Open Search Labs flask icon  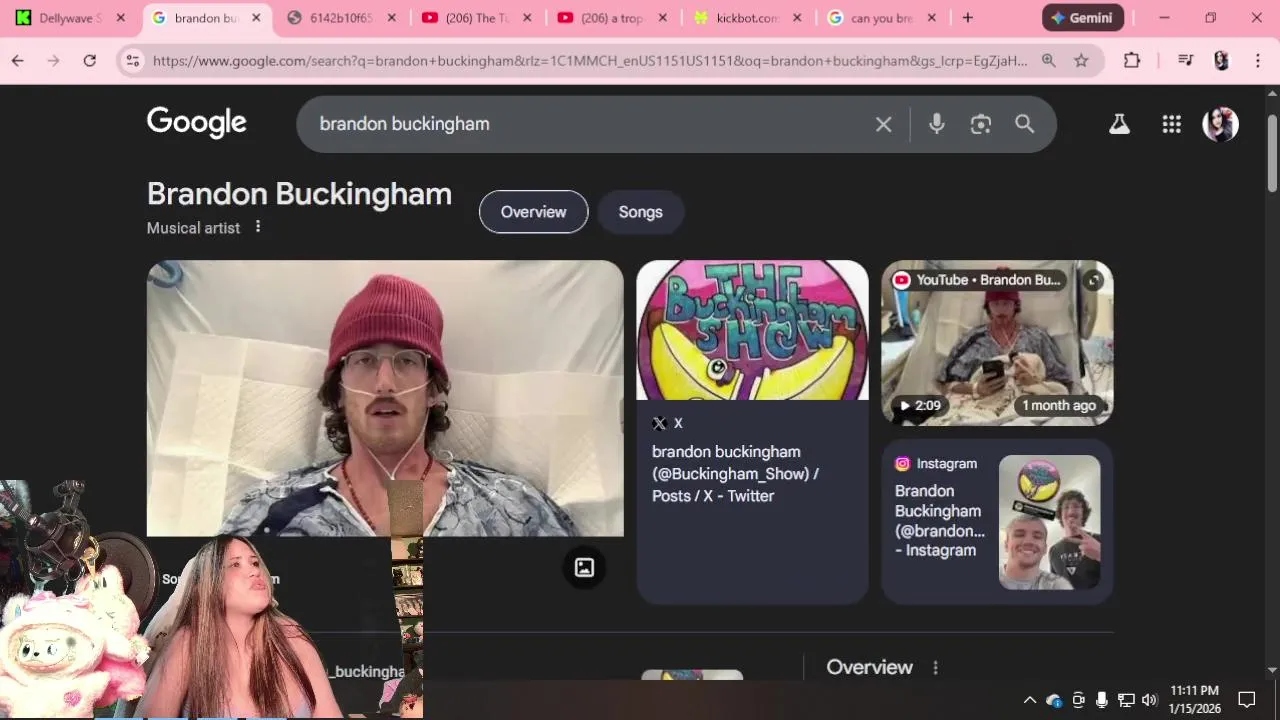[1119, 124]
